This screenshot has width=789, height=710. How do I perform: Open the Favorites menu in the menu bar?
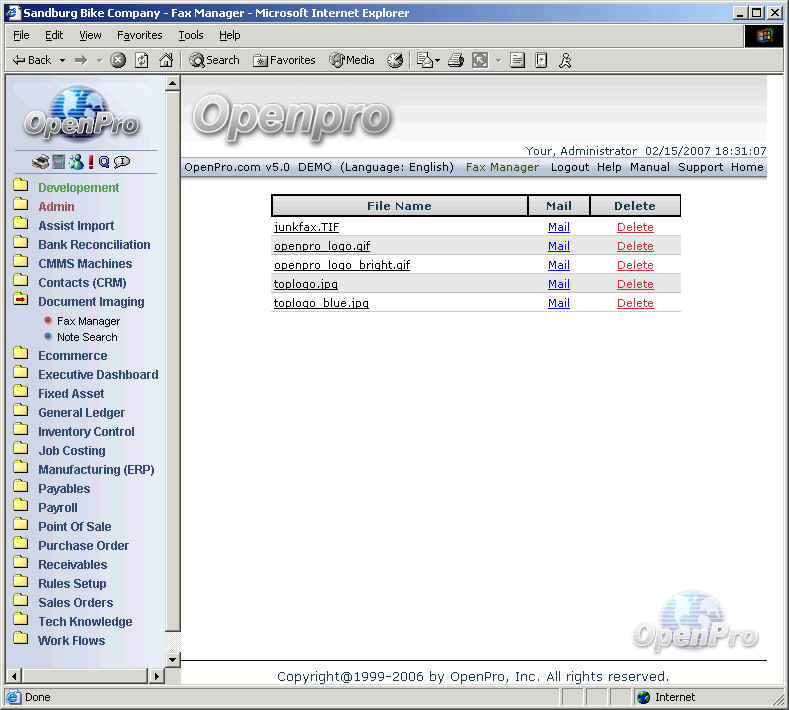click(139, 35)
